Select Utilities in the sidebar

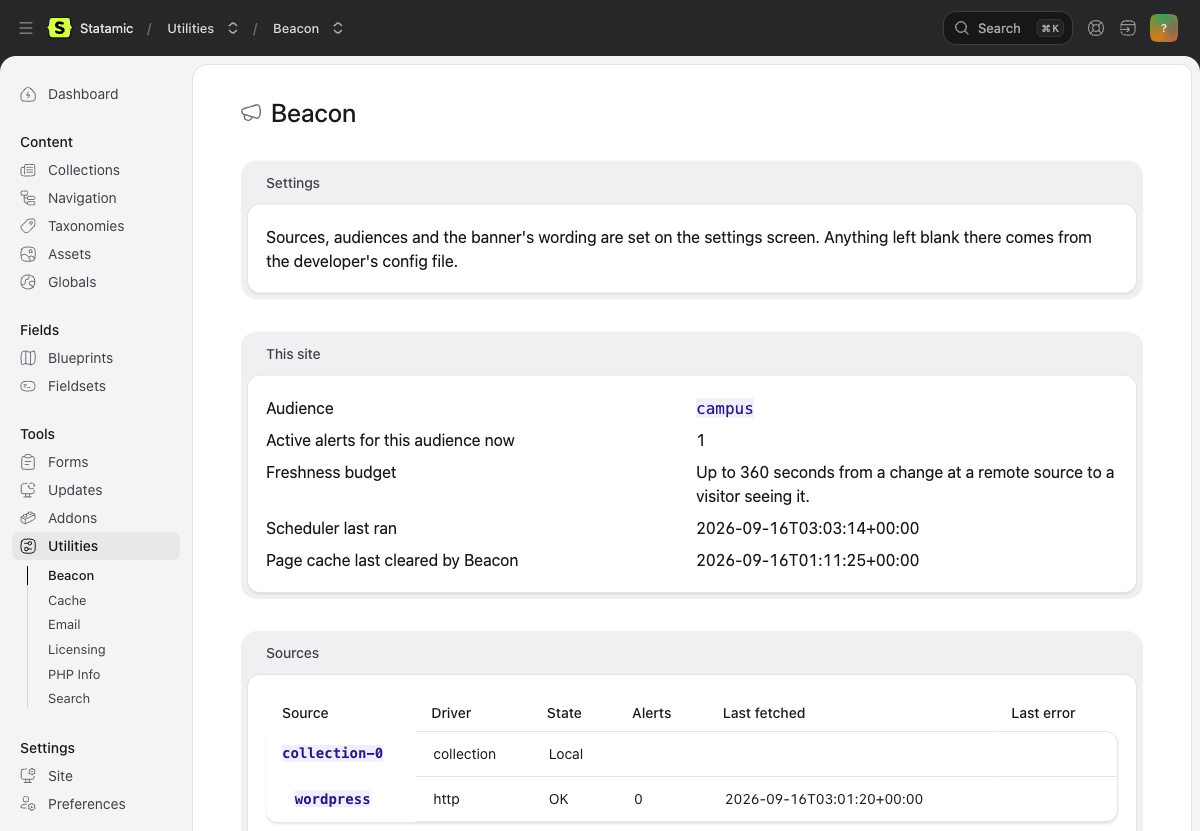[96, 546]
